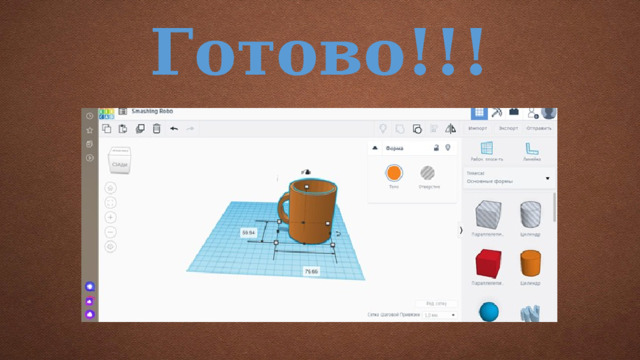Click the Align tool icon

coord(434,129)
